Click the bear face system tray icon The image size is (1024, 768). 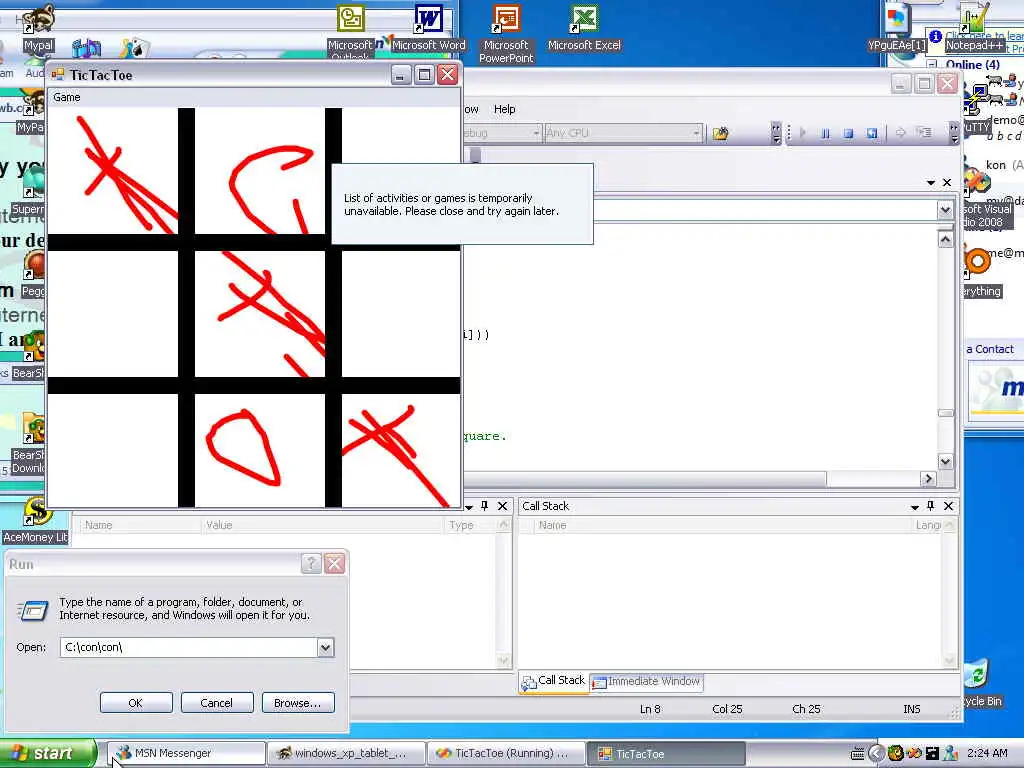[x=895, y=754]
